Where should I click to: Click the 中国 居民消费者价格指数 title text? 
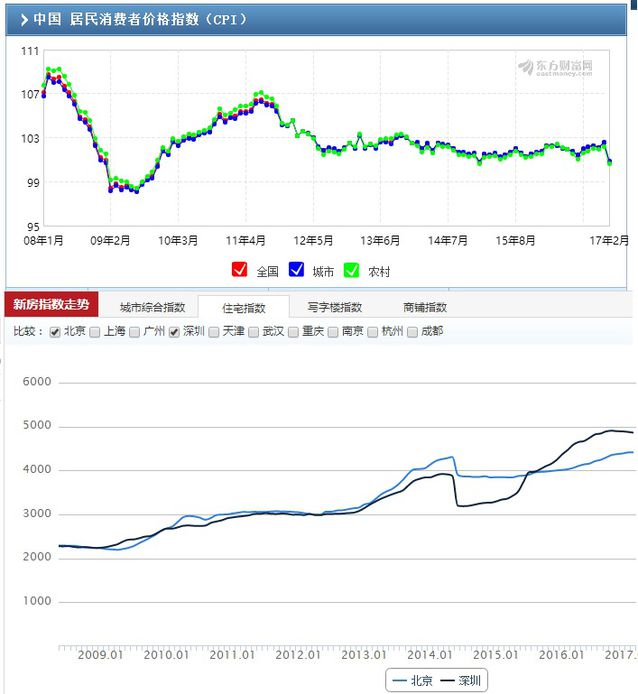pyautogui.click(x=140, y=19)
